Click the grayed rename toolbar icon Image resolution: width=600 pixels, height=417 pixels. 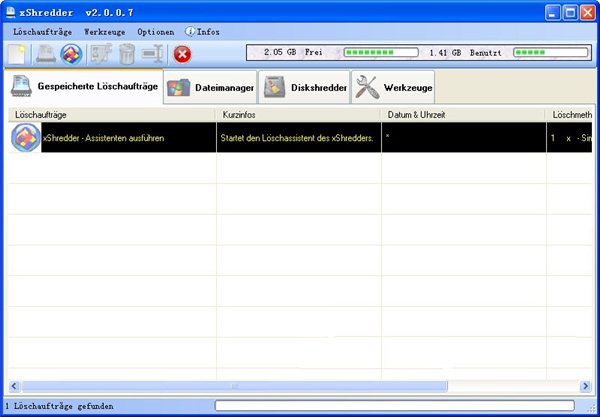(x=152, y=54)
